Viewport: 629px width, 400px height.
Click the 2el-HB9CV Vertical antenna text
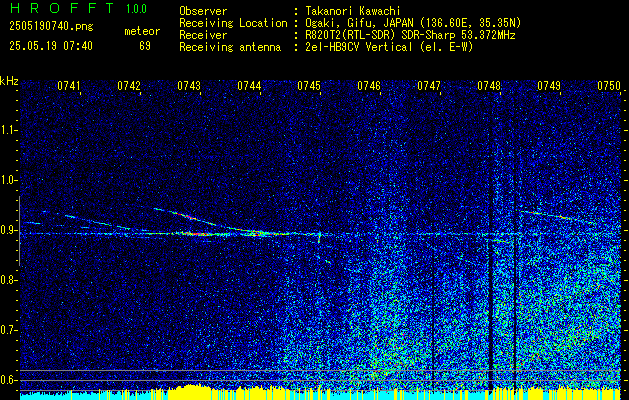pos(389,47)
